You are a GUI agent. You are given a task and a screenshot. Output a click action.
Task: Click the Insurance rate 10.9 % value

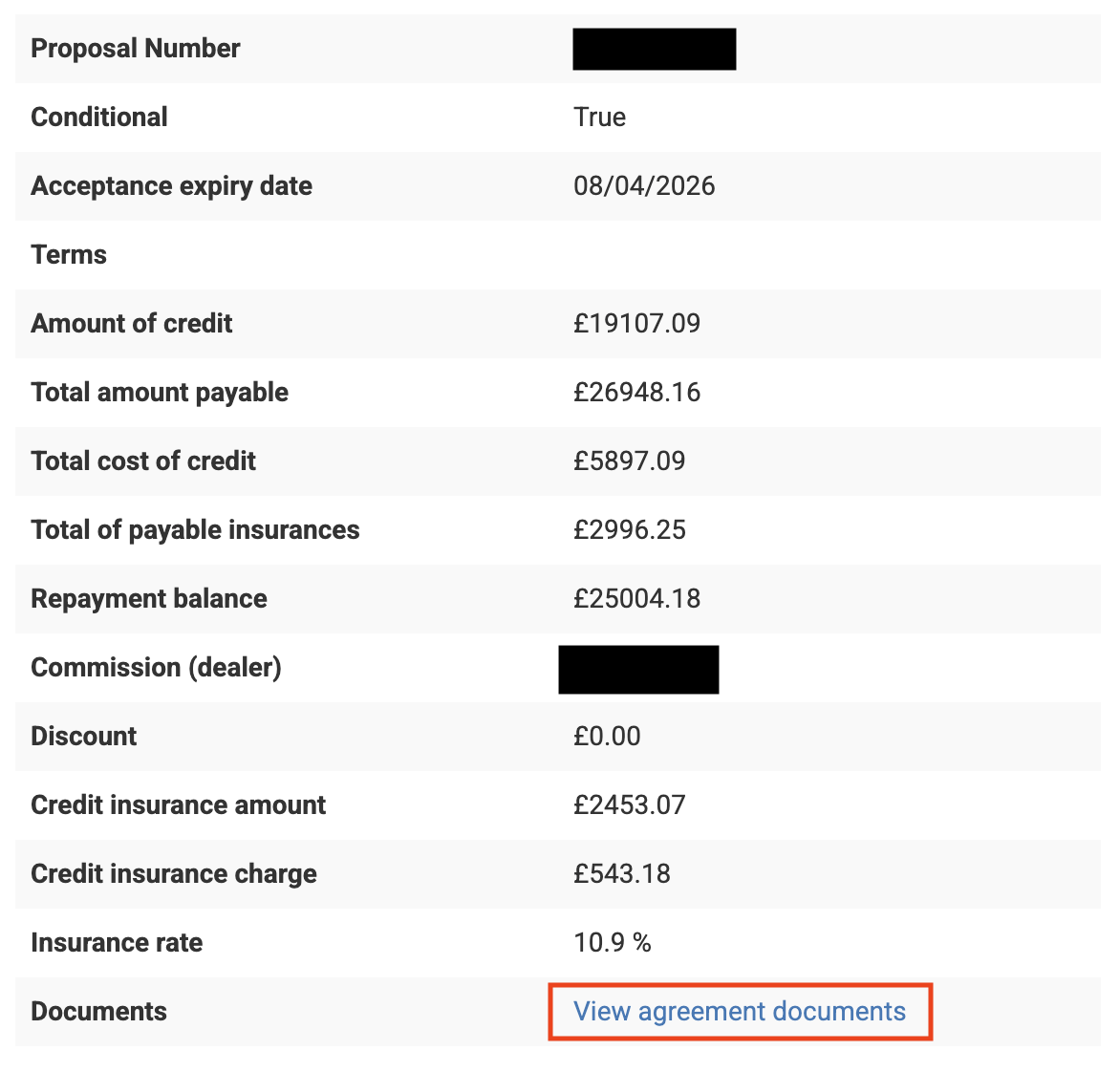click(612, 942)
